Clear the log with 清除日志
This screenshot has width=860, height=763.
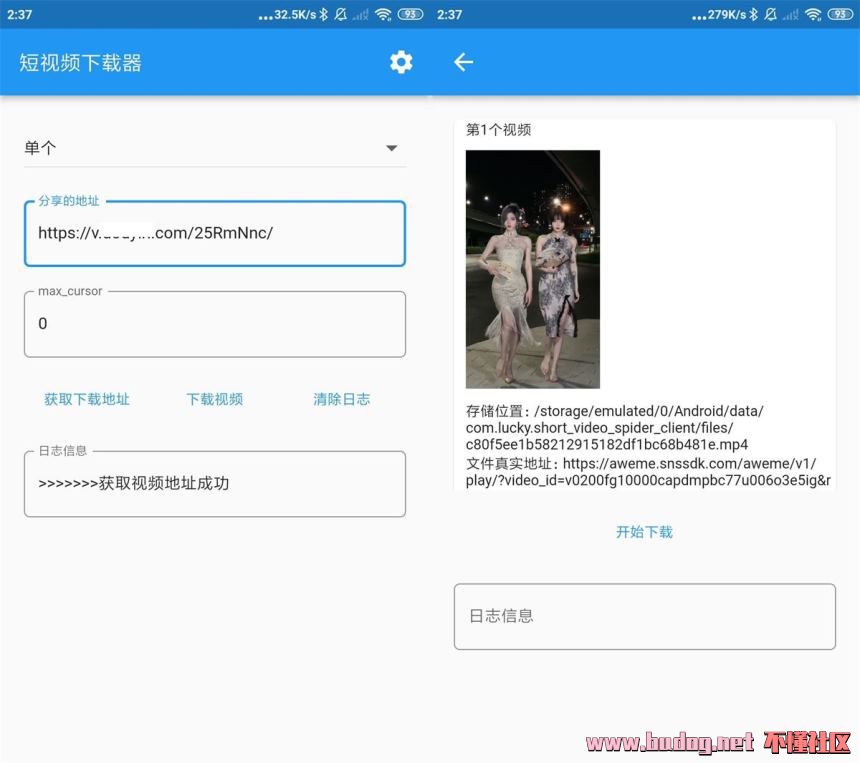click(x=341, y=399)
